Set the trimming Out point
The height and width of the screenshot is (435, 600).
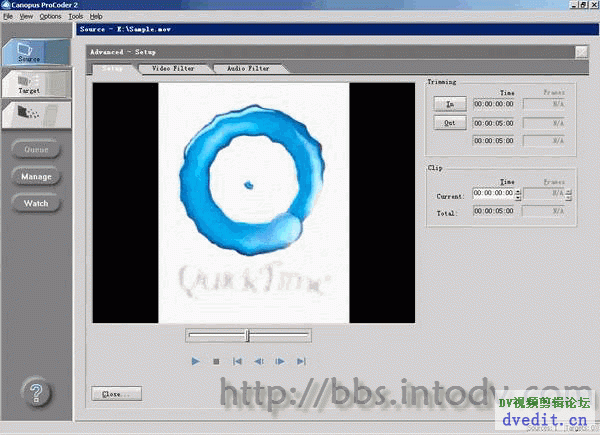pyautogui.click(x=450, y=123)
